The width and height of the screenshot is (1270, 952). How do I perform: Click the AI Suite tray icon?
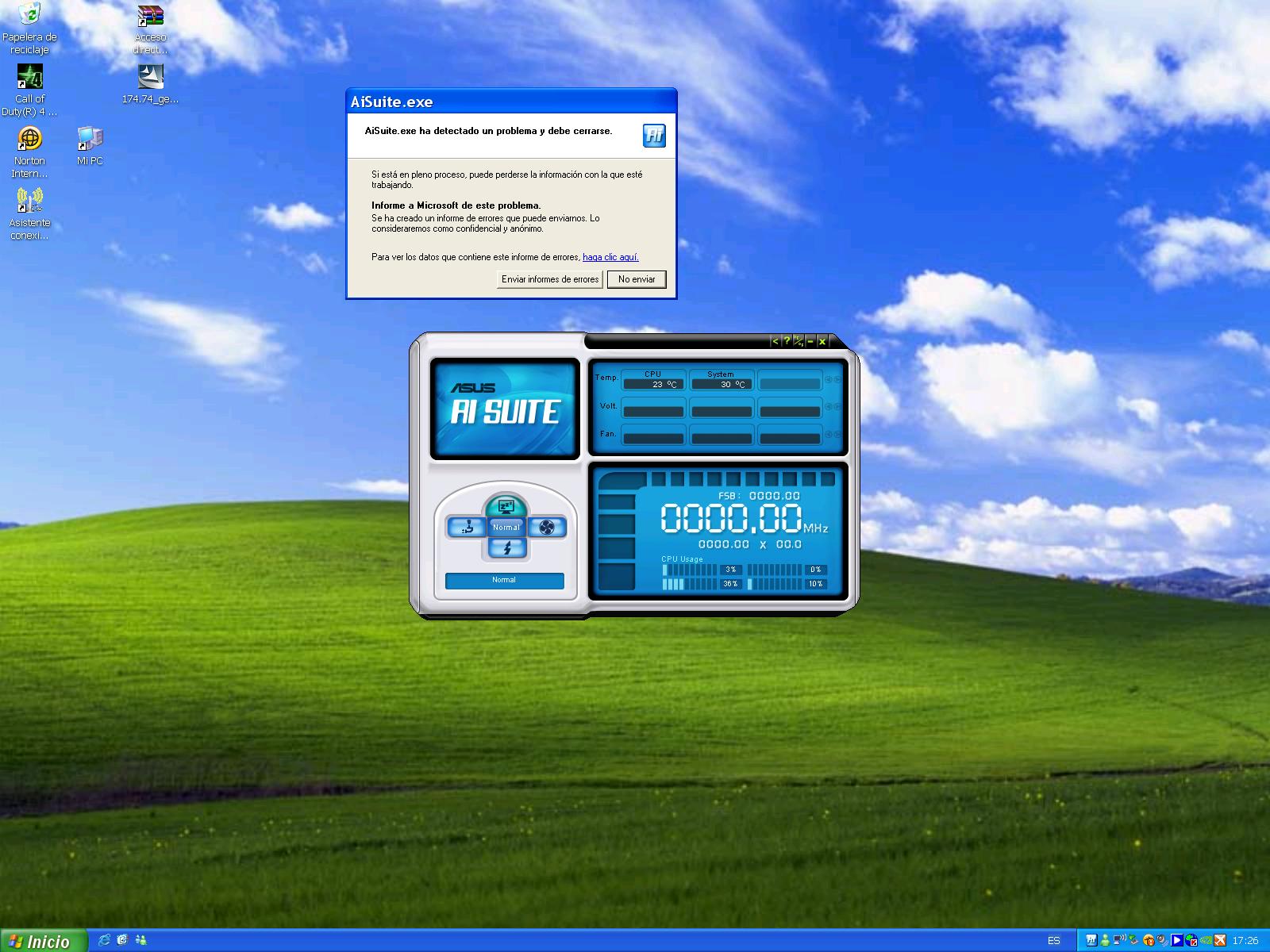(x=1092, y=941)
